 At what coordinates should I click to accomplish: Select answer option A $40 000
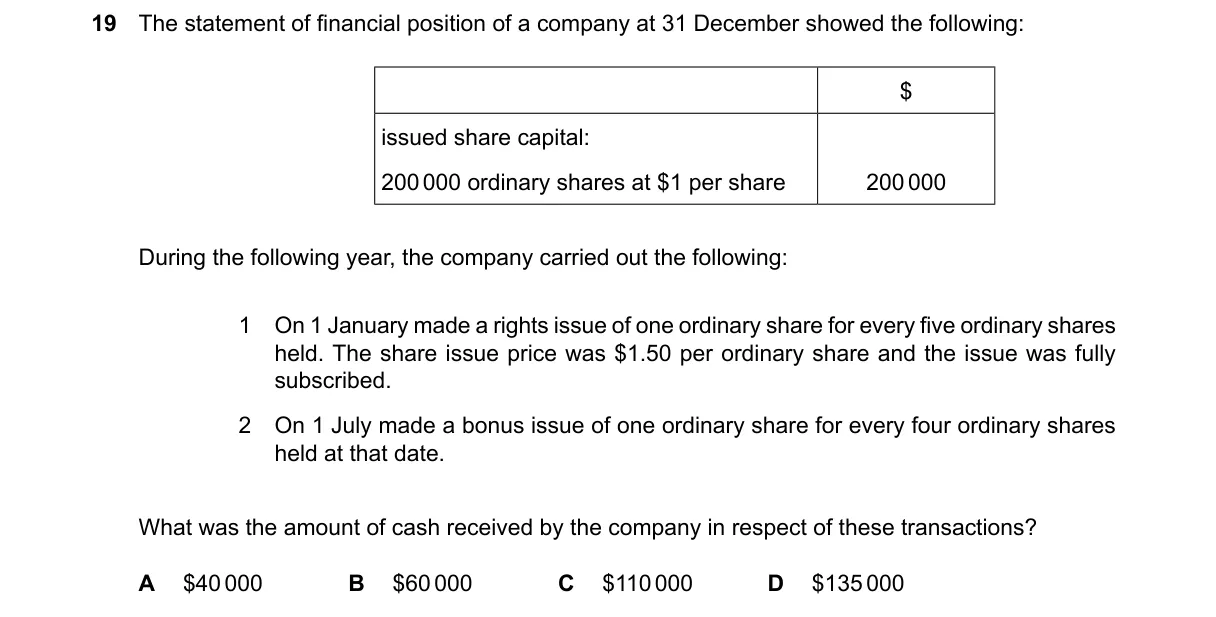pyautogui.click(x=200, y=583)
